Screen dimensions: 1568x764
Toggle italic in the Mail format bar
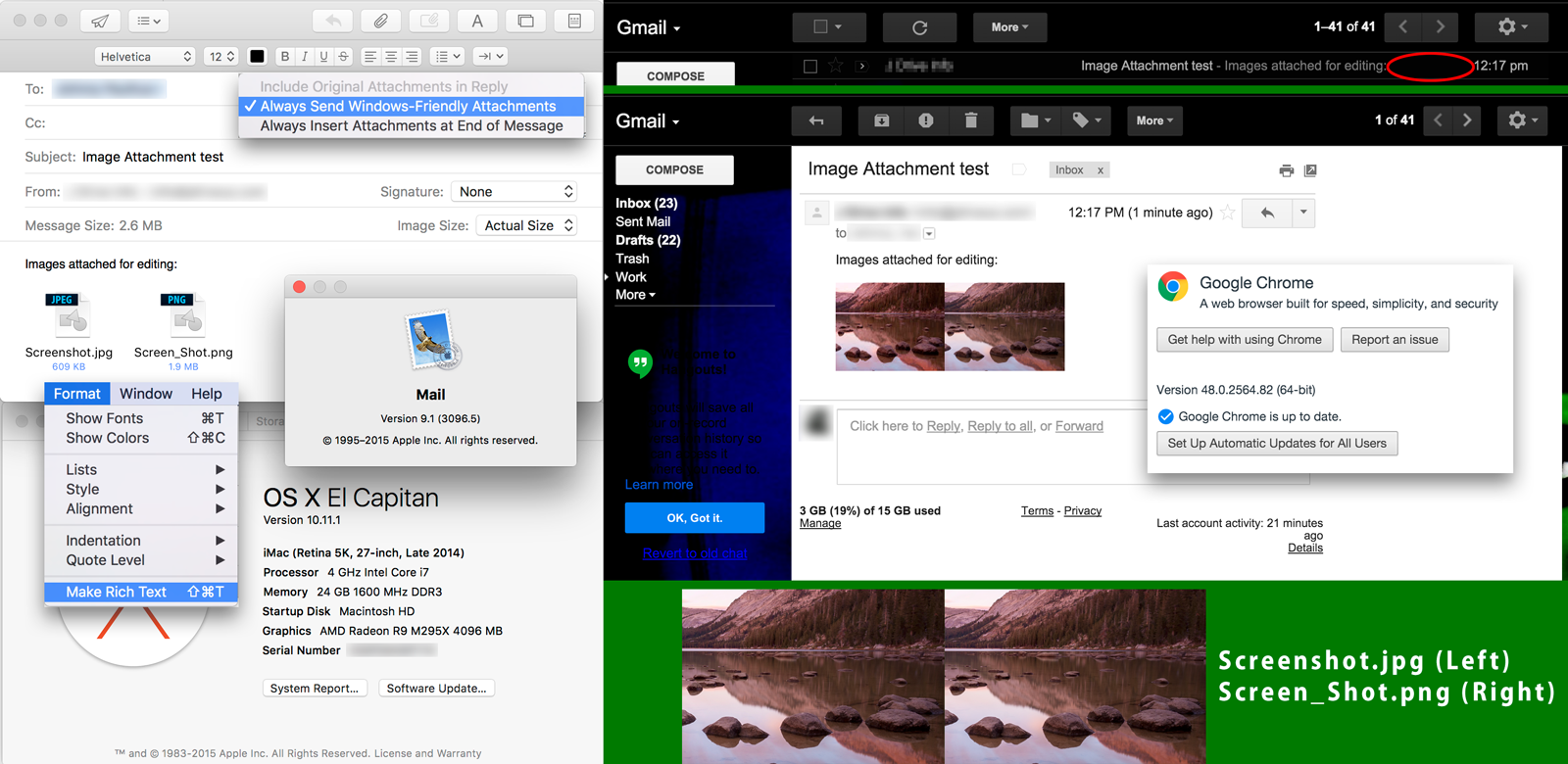(304, 57)
